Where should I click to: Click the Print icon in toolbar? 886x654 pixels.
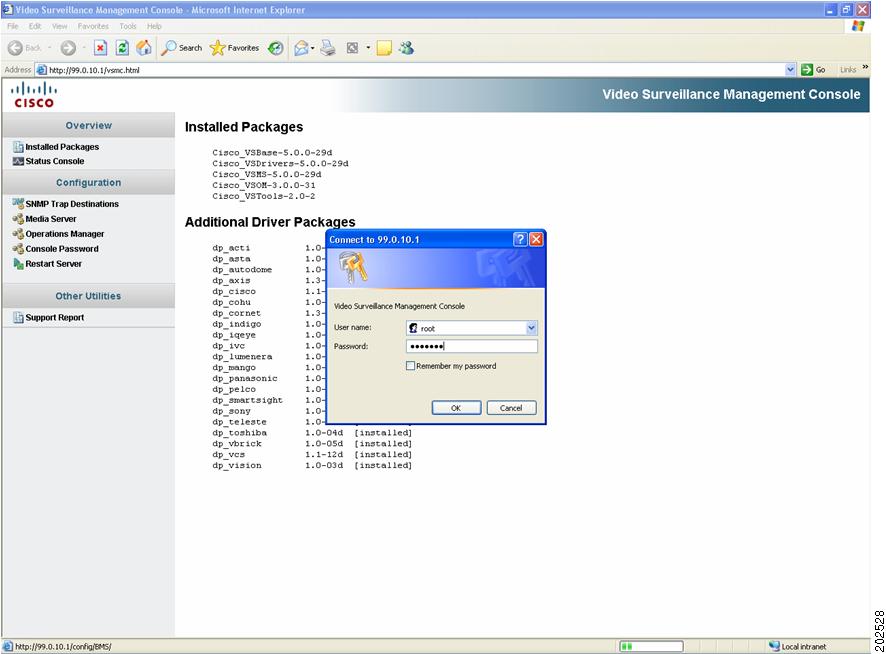pos(328,48)
